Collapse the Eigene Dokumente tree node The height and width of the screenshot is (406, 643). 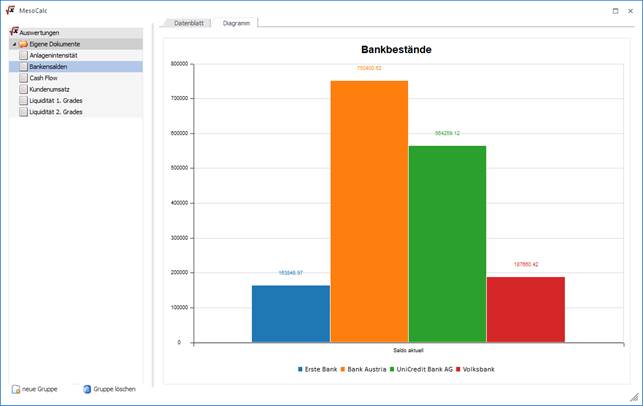(x=13, y=44)
